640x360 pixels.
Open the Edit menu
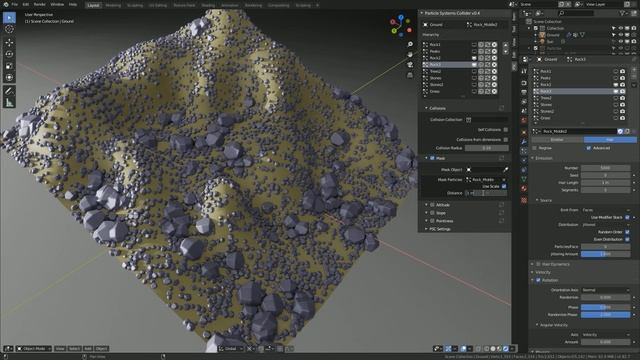coord(26,4)
